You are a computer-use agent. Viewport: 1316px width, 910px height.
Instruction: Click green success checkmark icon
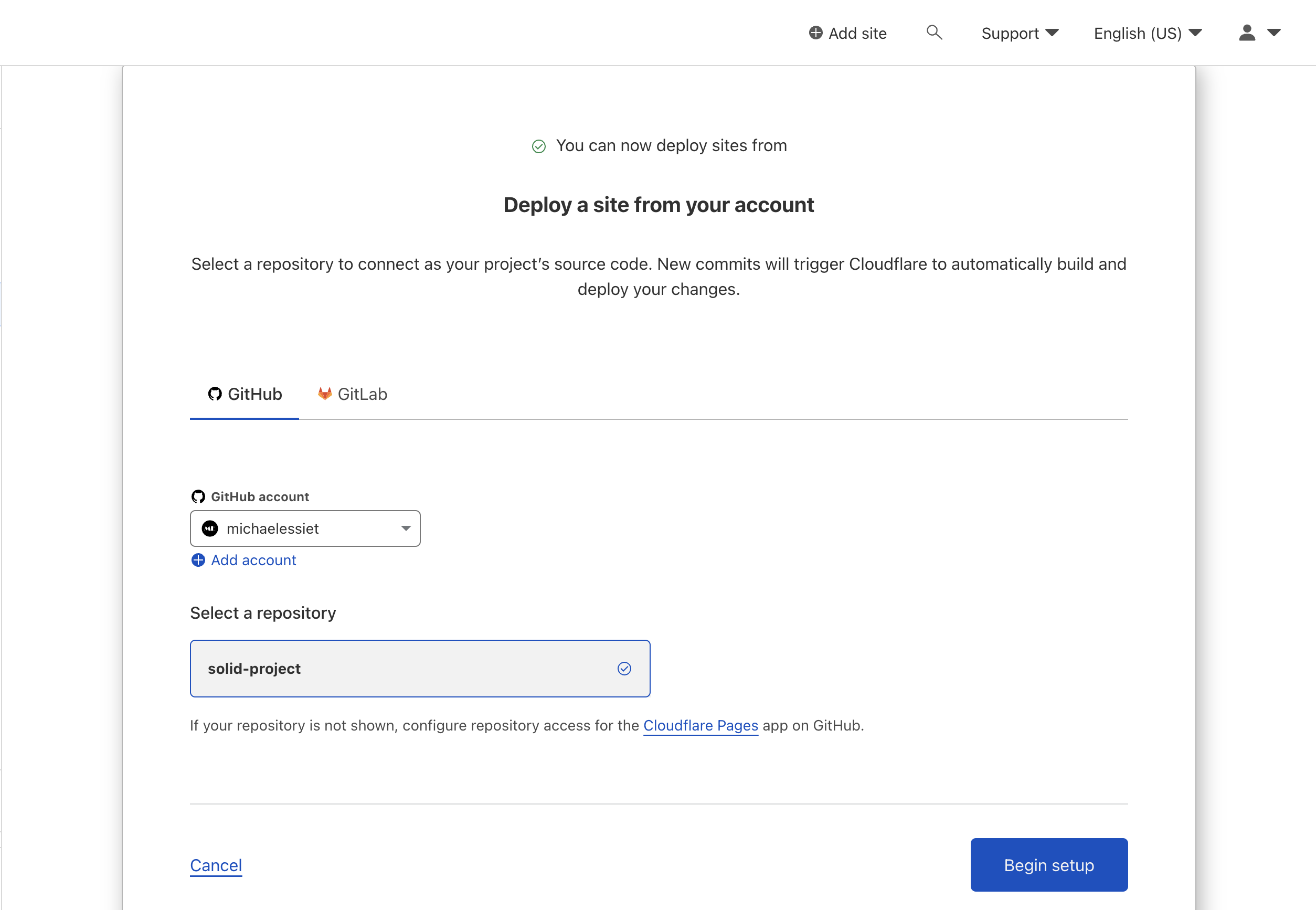[538, 146]
